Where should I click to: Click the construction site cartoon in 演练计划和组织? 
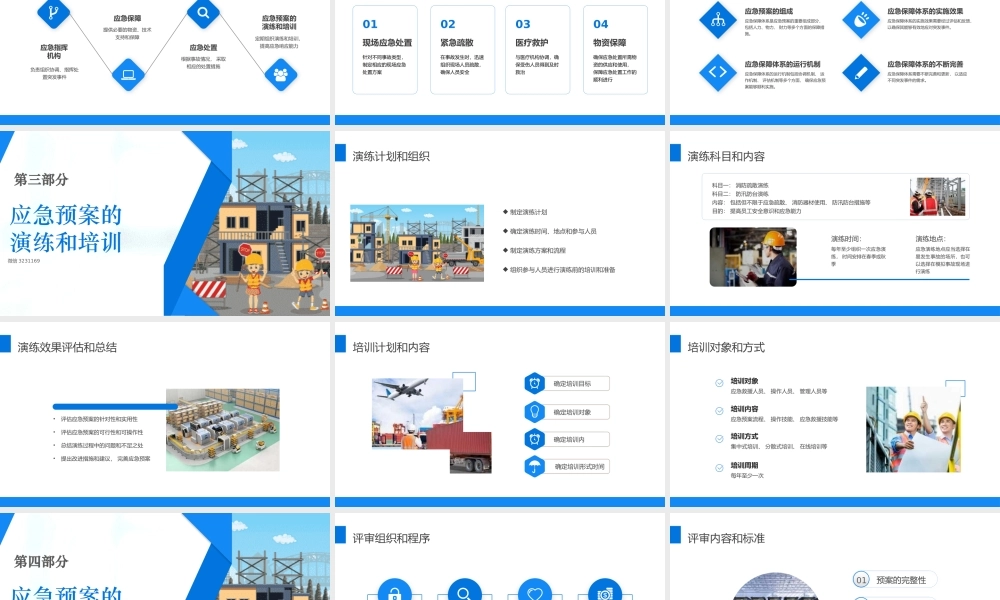tap(417, 243)
